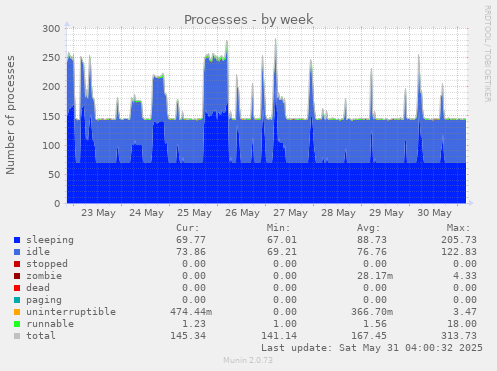Click idle average value 76.76
The image size is (497, 371).
point(372,252)
